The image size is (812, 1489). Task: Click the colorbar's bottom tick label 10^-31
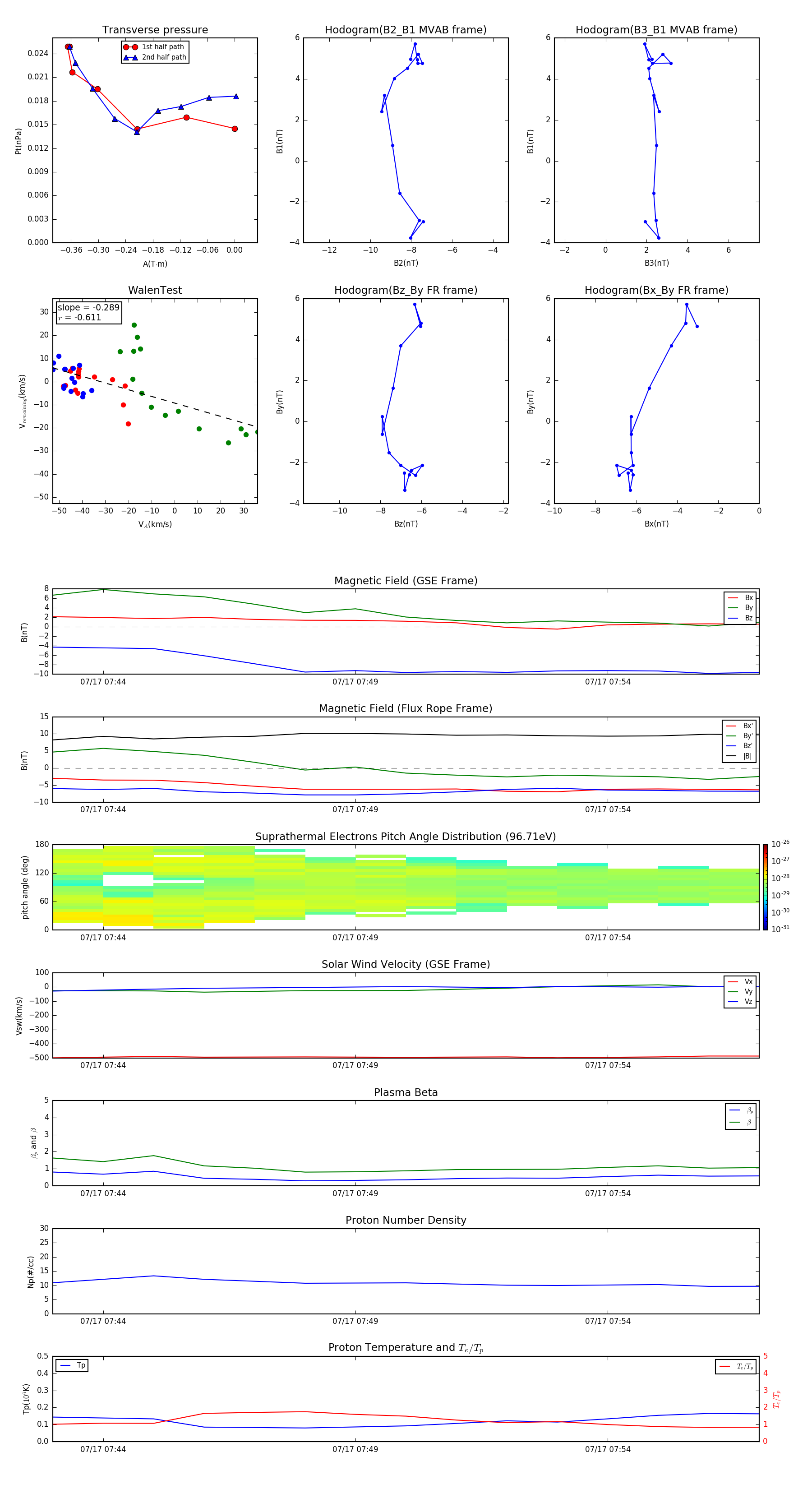pyautogui.click(x=780, y=929)
